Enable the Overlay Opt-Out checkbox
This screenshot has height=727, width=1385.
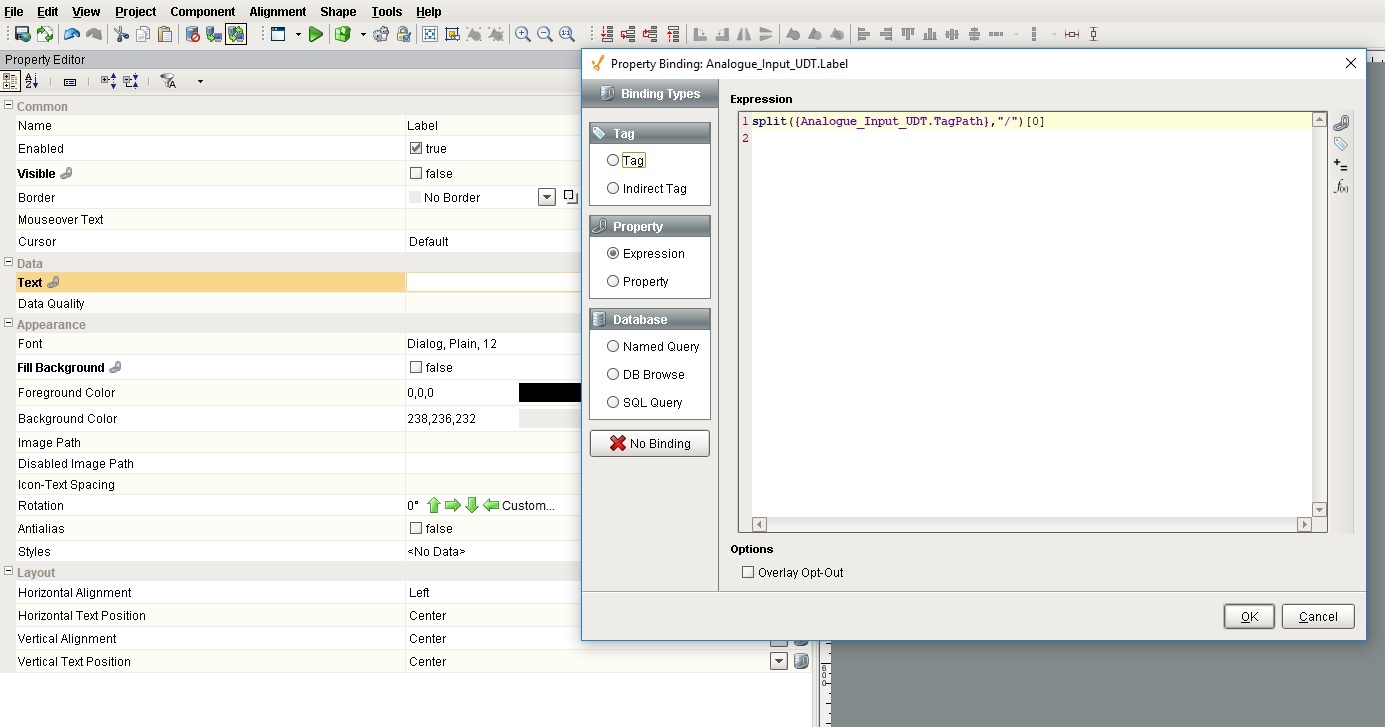pyautogui.click(x=748, y=573)
